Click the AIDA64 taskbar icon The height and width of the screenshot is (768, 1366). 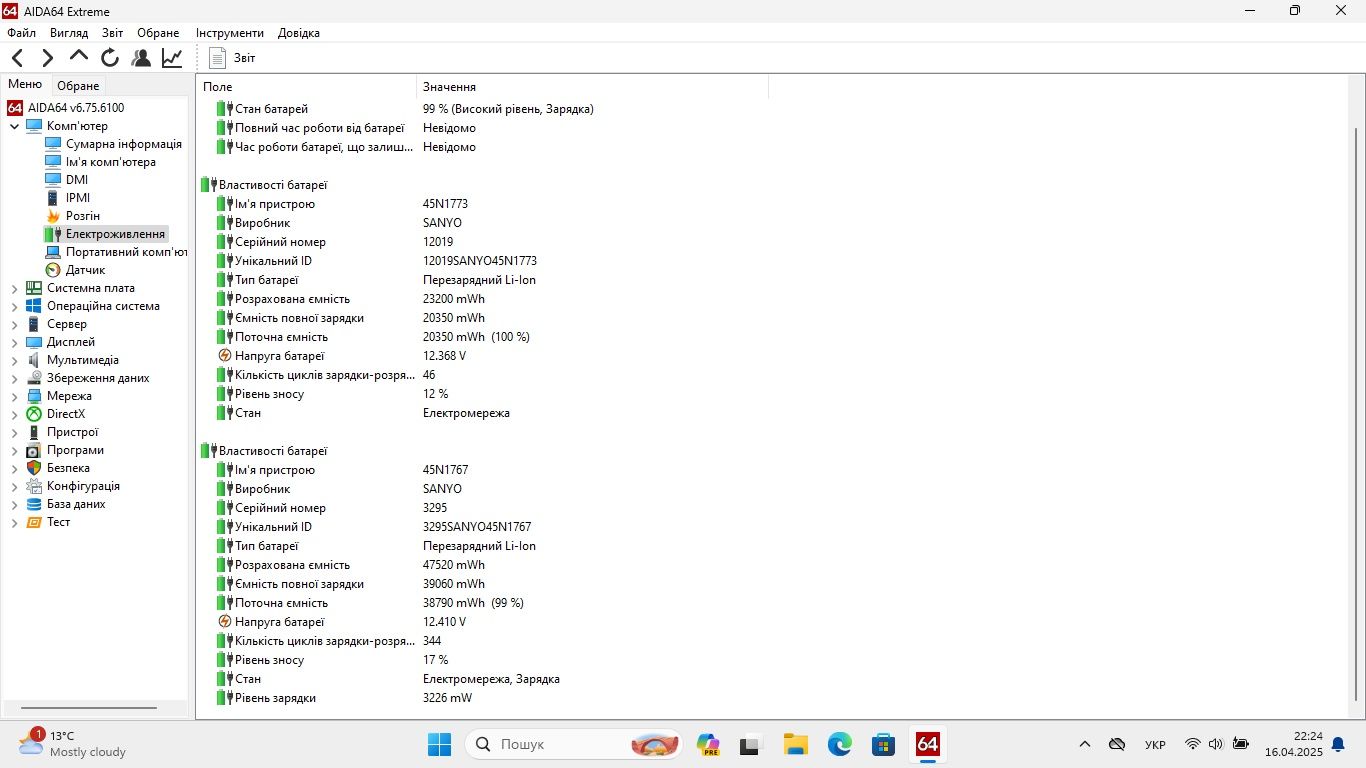[927, 744]
